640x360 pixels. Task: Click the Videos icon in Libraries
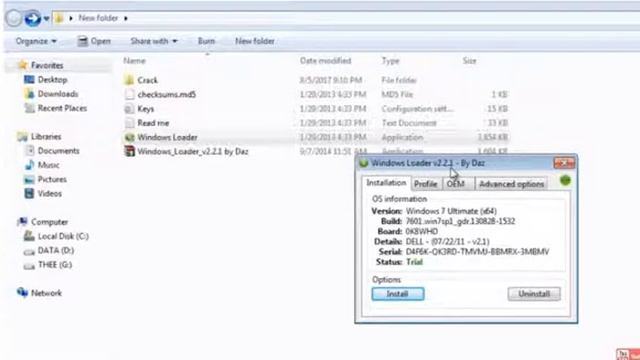[x=29, y=193]
